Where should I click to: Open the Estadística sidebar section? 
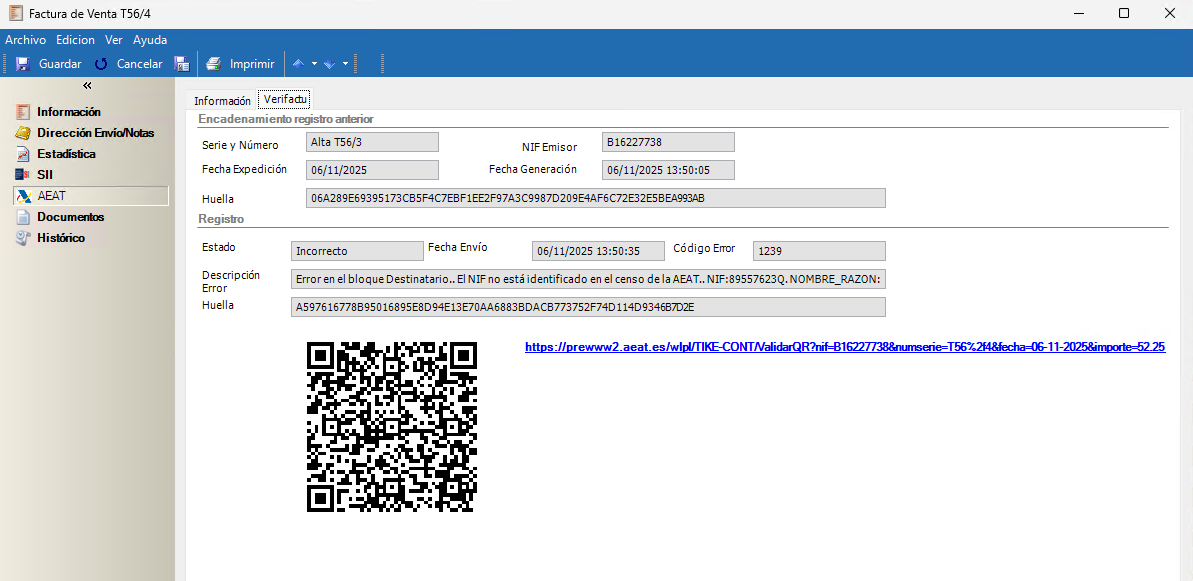point(66,154)
